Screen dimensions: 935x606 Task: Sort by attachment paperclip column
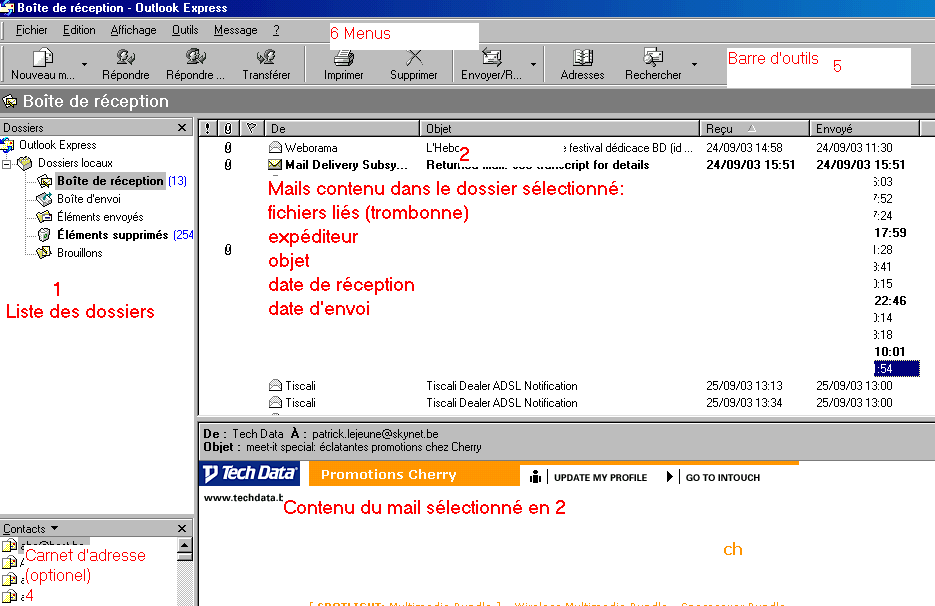(228, 128)
